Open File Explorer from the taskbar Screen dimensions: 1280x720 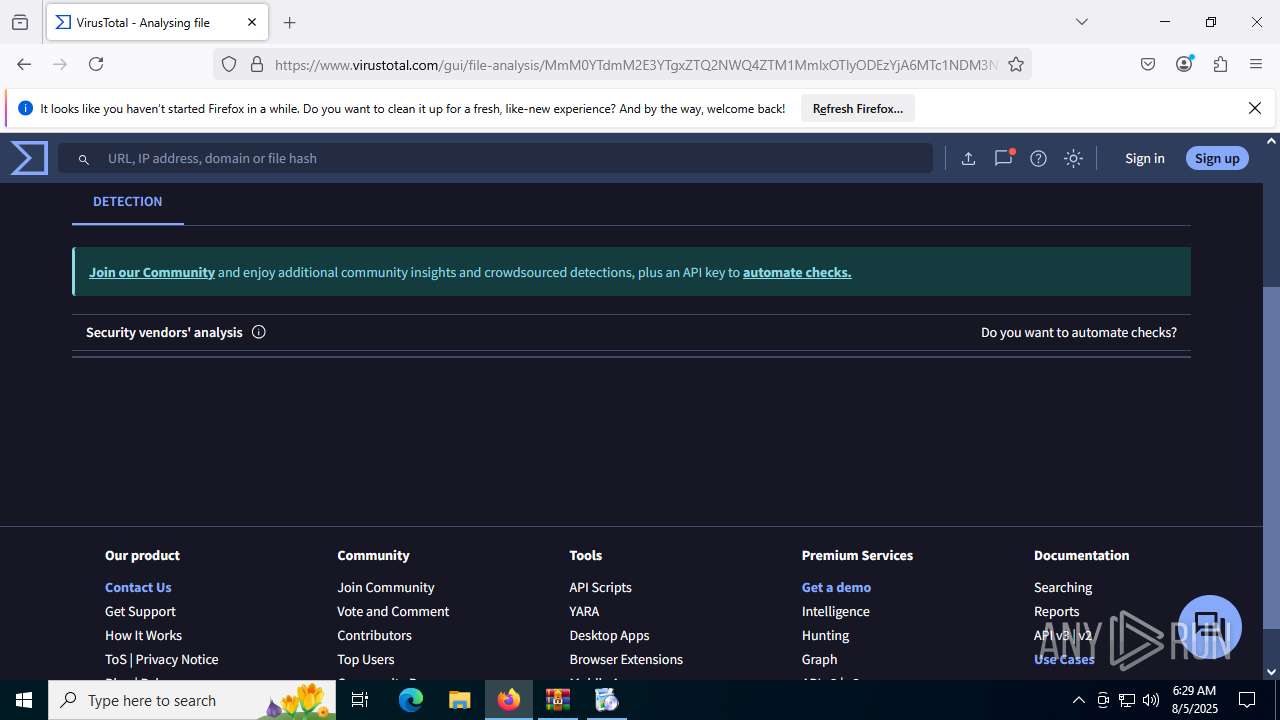(460, 700)
